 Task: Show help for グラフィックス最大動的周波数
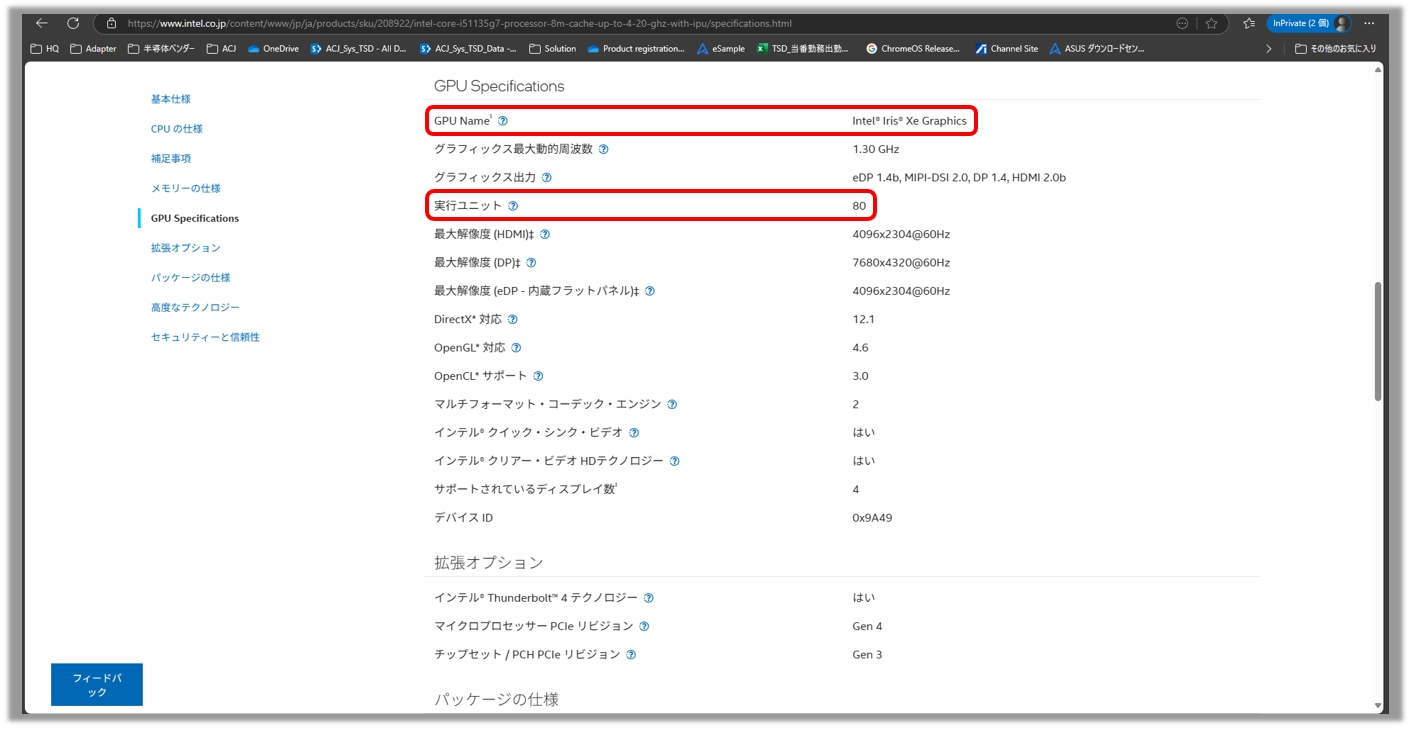pyautogui.click(x=603, y=149)
